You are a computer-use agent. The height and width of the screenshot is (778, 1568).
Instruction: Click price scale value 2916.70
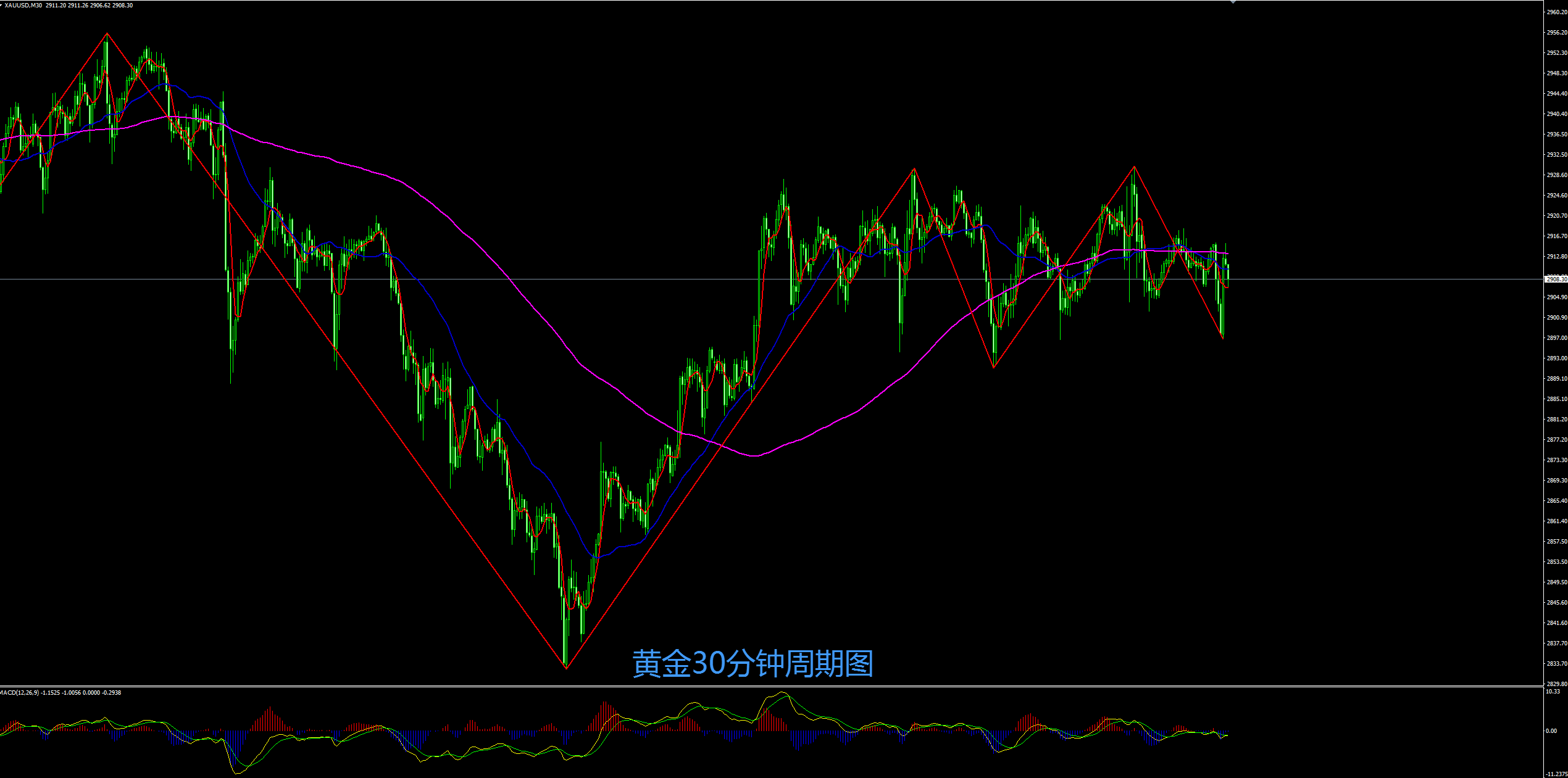(1557, 236)
